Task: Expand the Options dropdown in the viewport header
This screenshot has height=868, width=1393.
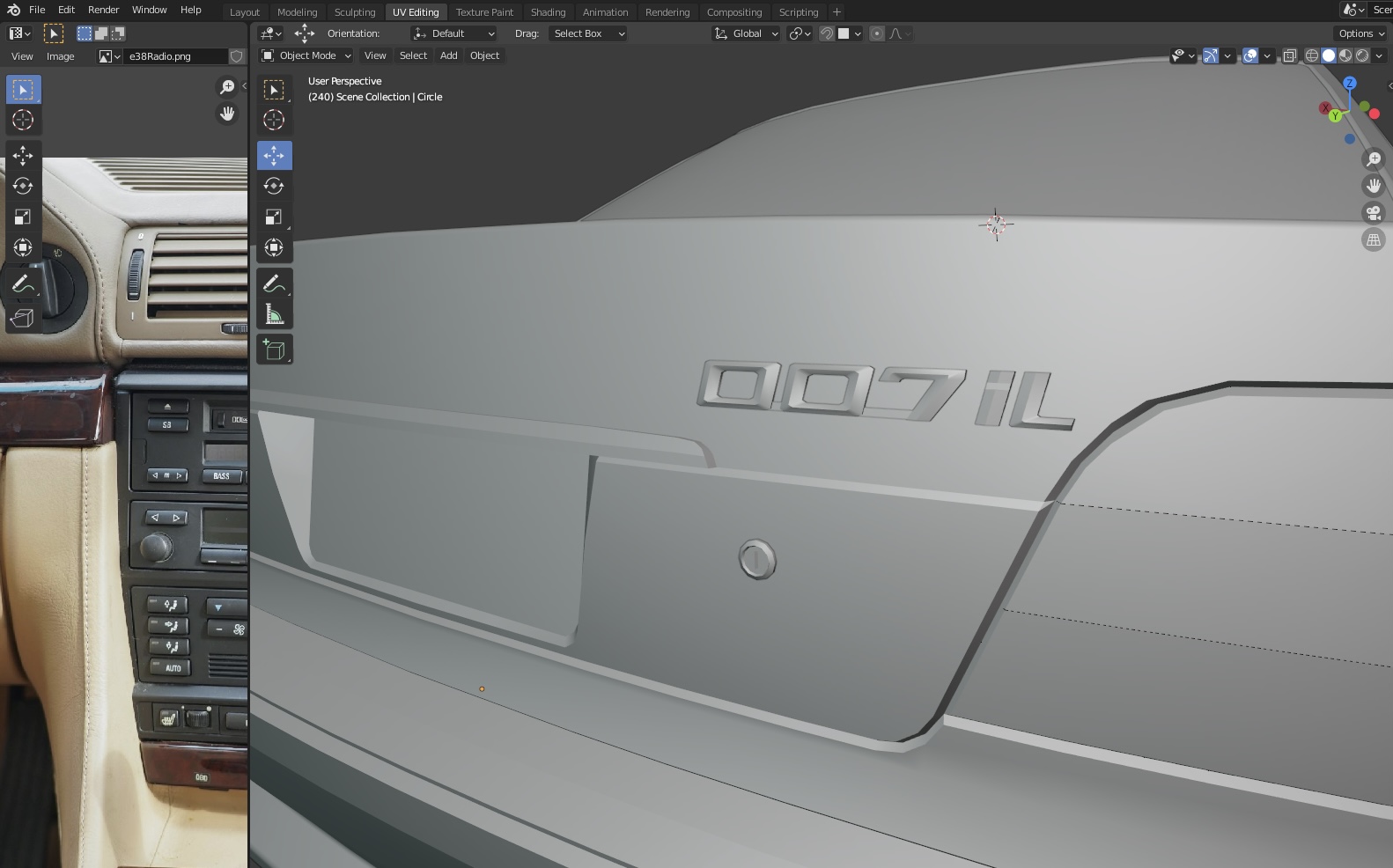Action: (1361, 33)
